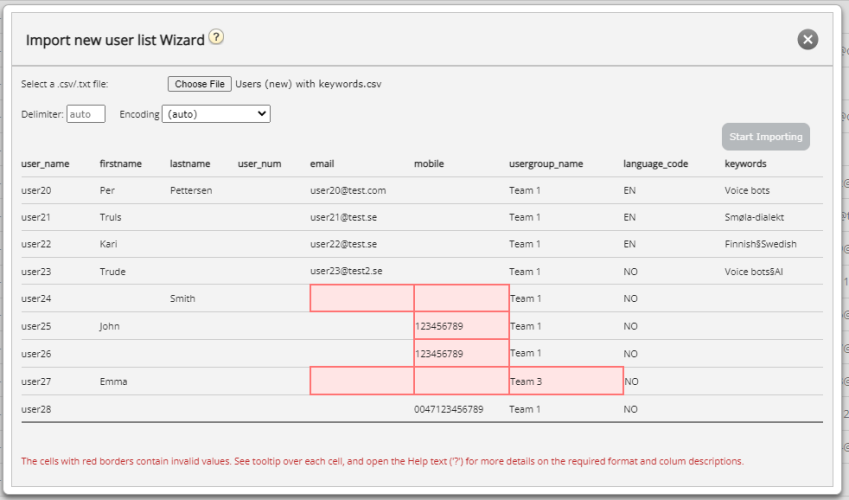Select the invalid mobile cell for user24
849x500 pixels.
point(461,298)
